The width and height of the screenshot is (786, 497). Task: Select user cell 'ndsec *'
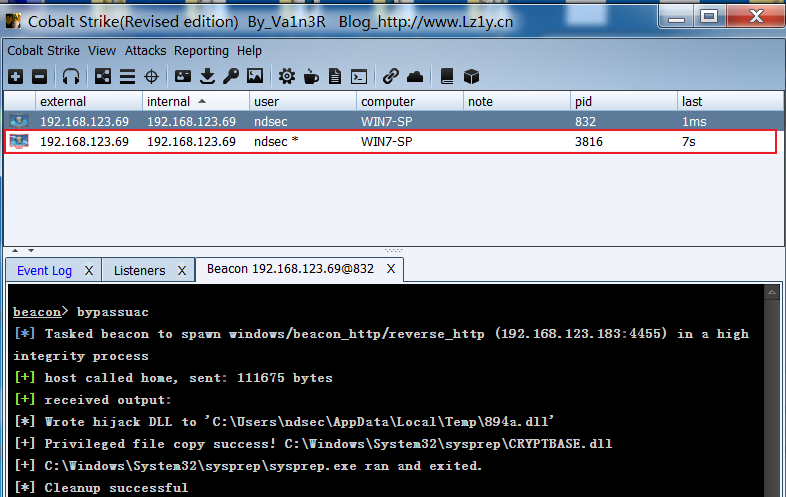click(276, 141)
